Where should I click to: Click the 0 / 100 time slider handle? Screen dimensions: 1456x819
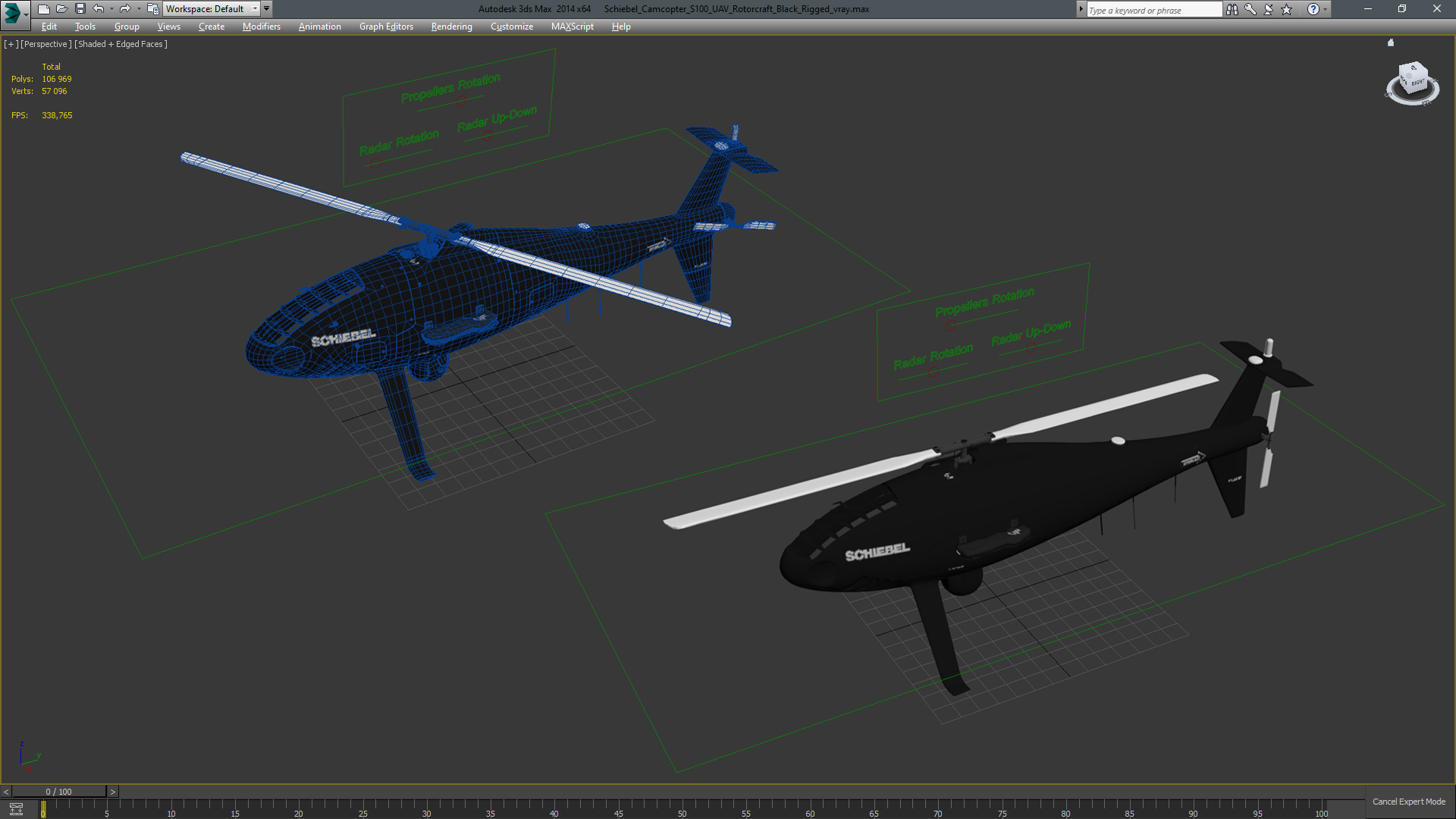pyautogui.click(x=59, y=792)
